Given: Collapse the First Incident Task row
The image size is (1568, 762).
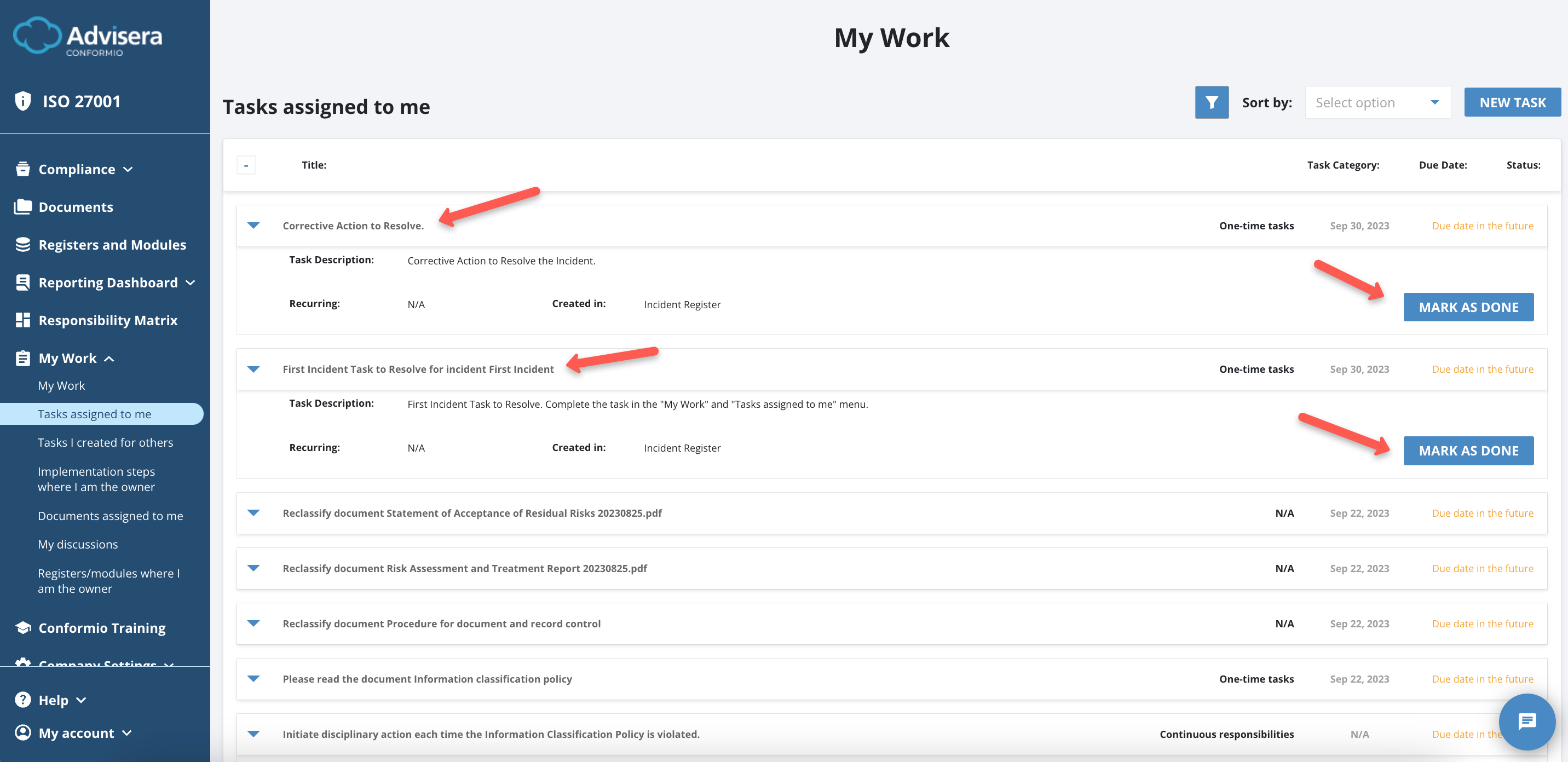Looking at the screenshot, I should click(x=254, y=370).
